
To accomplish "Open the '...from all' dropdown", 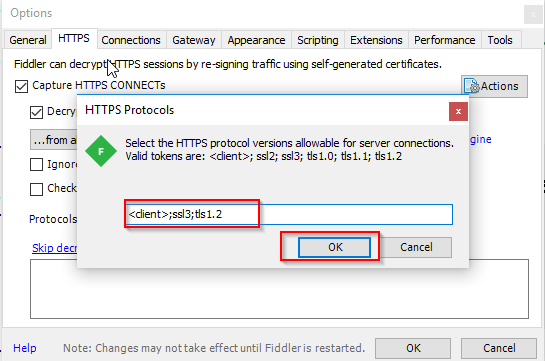I will coord(54,140).
